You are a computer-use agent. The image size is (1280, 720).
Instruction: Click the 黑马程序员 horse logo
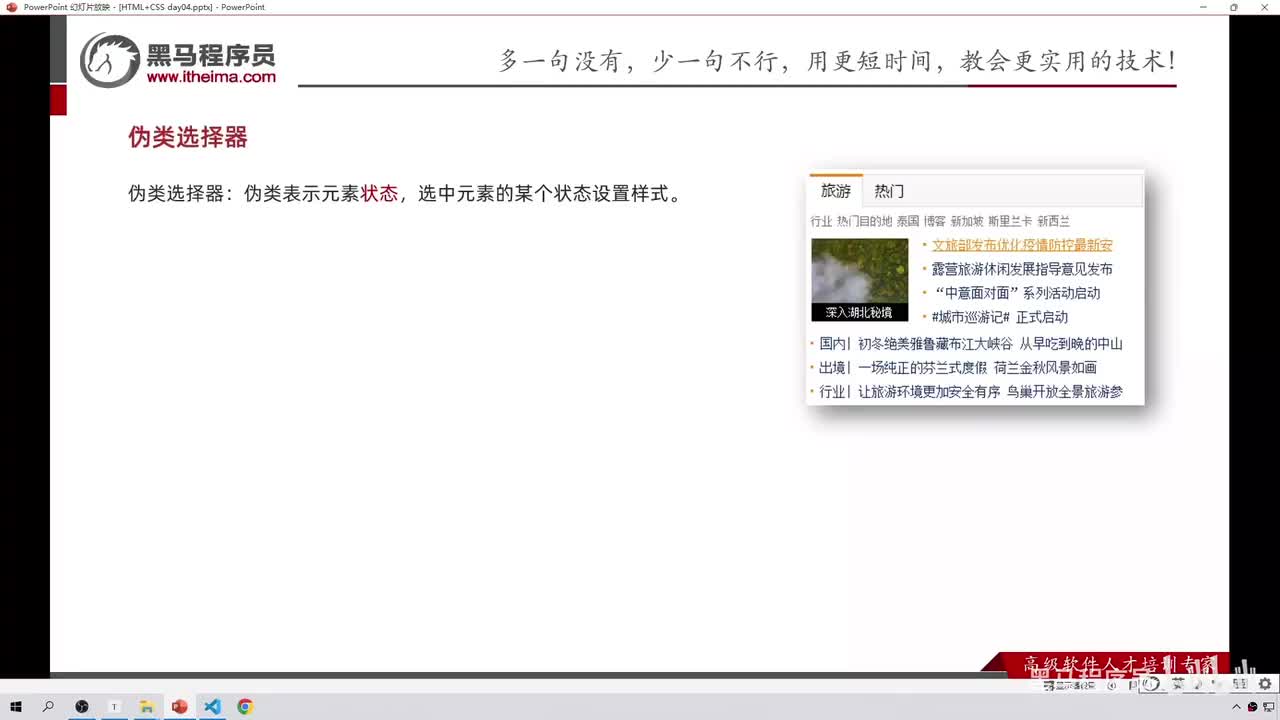(109, 60)
